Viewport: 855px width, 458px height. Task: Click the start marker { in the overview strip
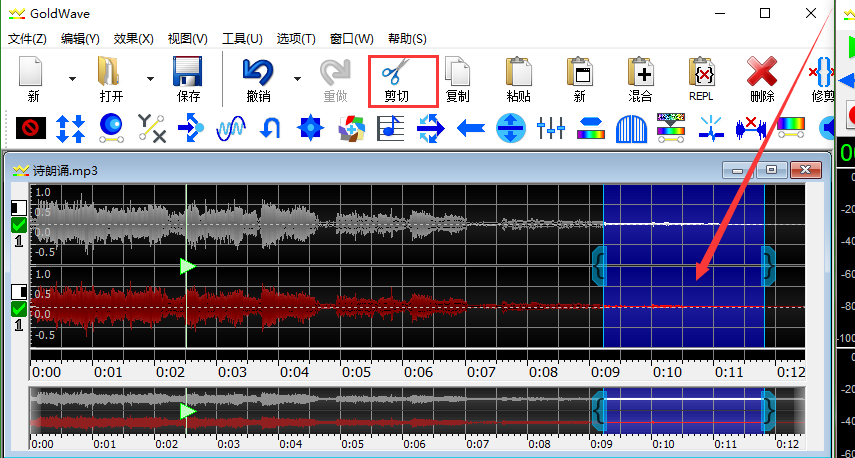[x=599, y=411]
